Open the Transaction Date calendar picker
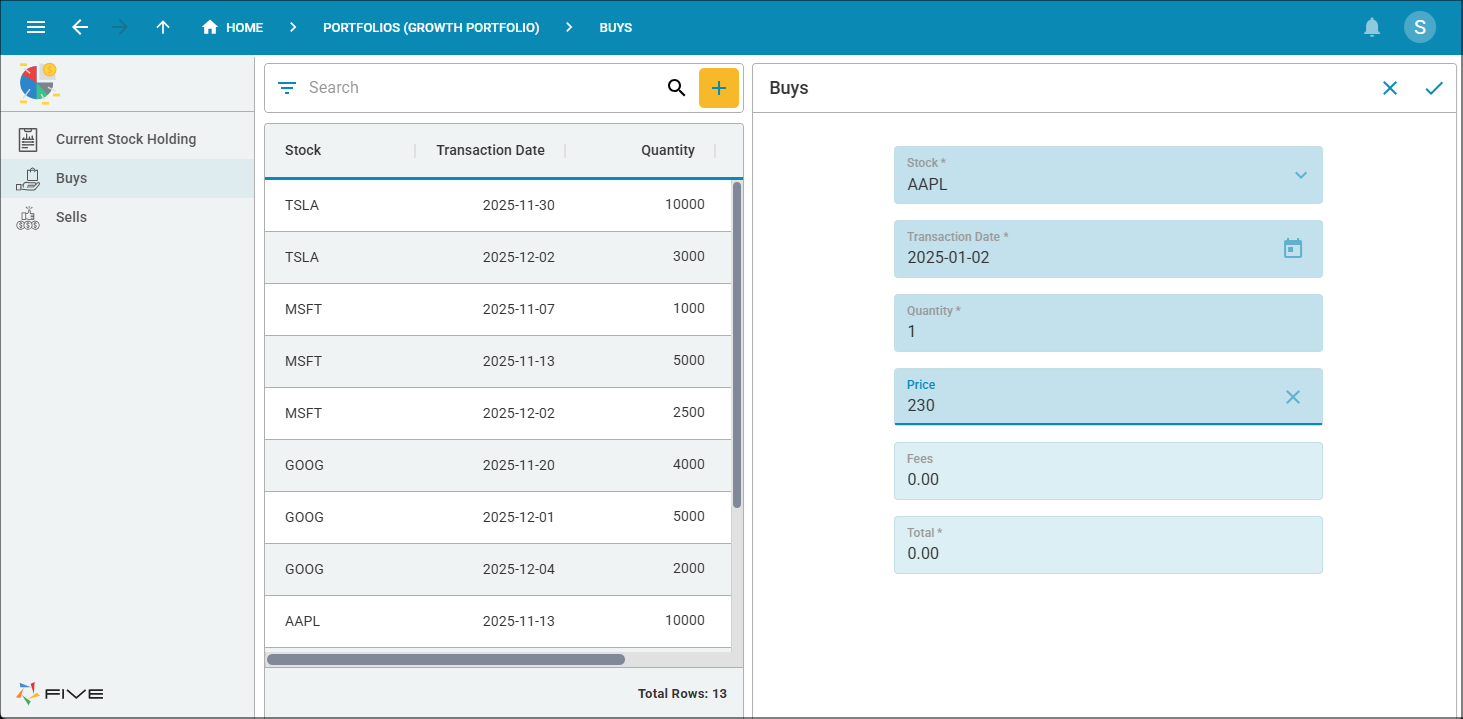This screenshot has height=719, width=1463. click(1292, 248)
